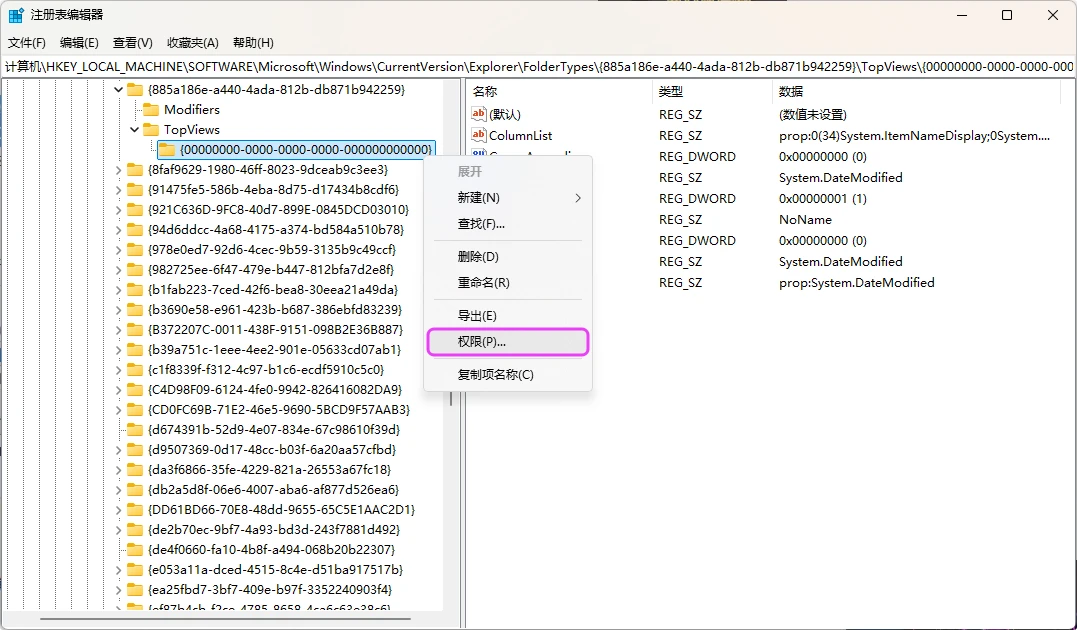
Task: Open the 查看(V) menu
Action: 133,43
